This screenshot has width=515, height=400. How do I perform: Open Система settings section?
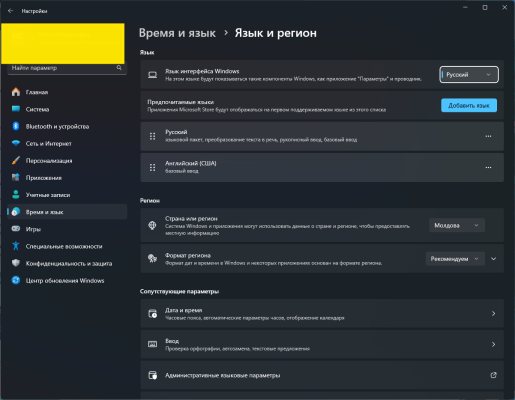click(67, 109)
